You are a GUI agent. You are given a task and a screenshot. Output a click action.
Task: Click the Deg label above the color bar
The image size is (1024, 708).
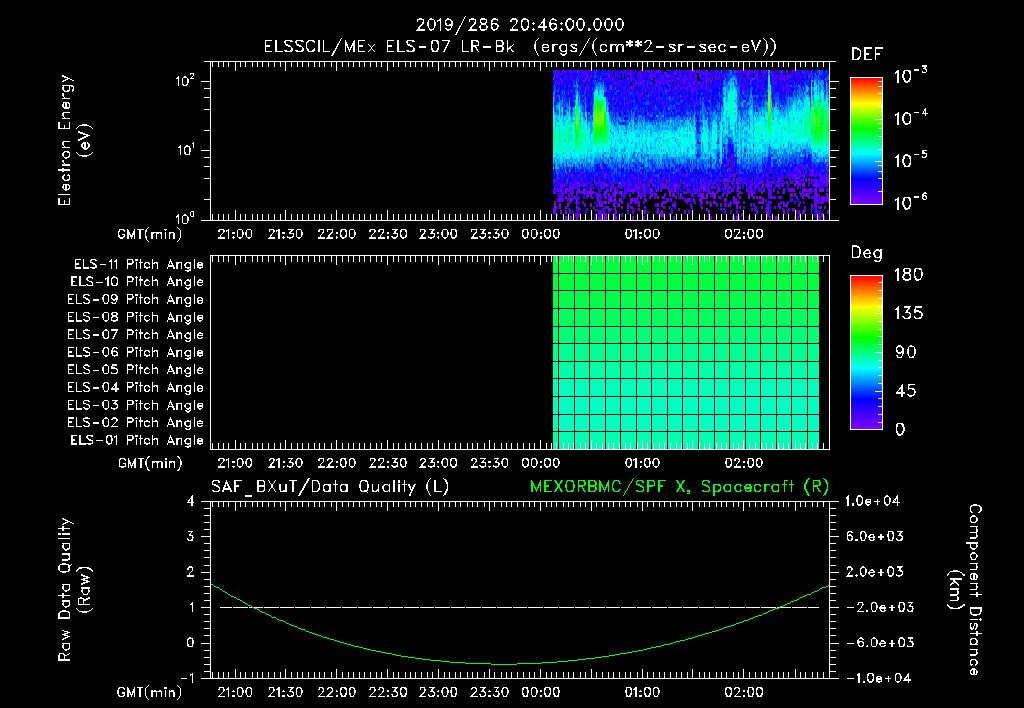coord(867,253)
